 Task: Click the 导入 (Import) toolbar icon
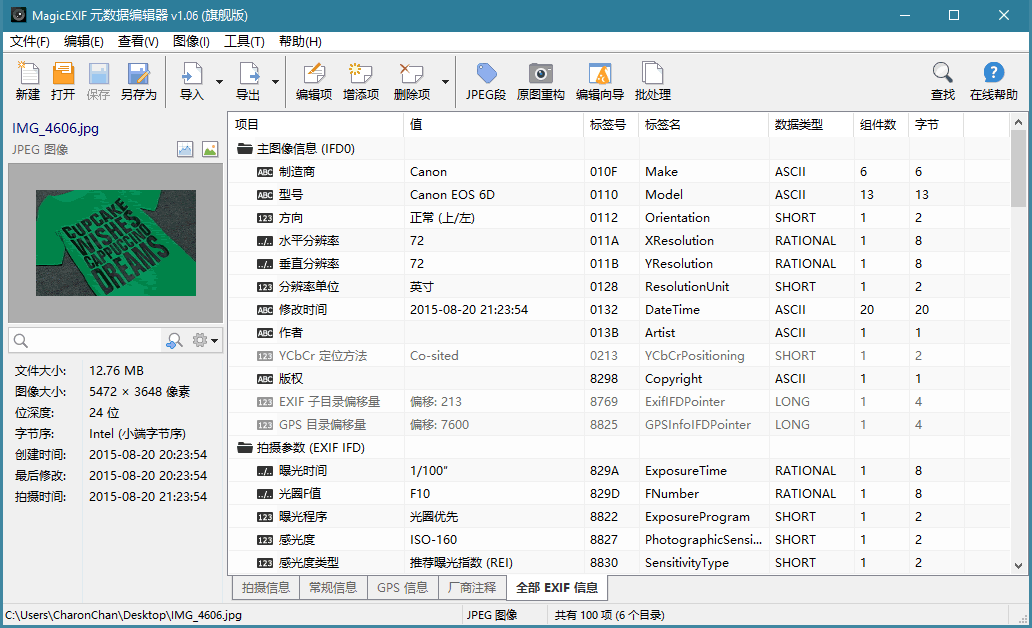192,73
